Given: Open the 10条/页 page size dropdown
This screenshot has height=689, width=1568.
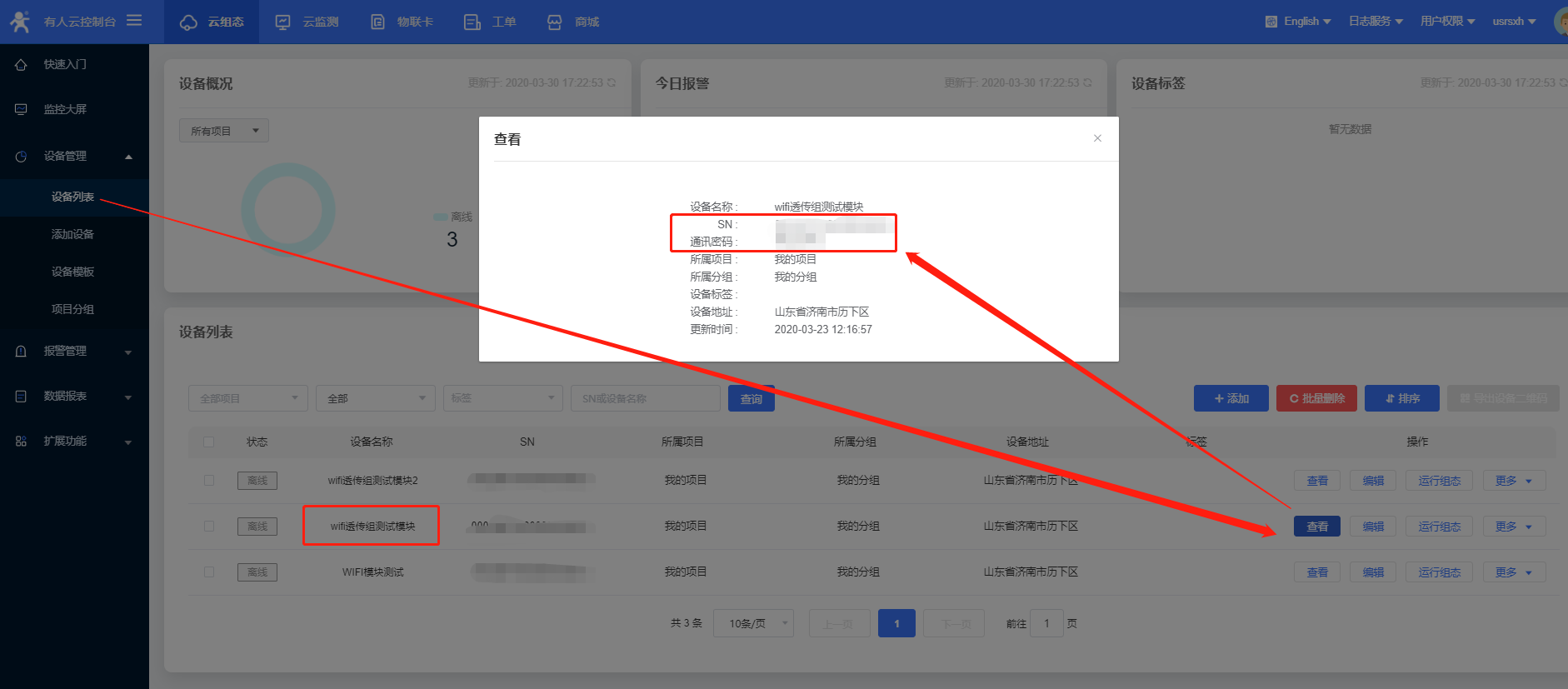Looking at the screenshot, I should pyautogui.click(x=753, y=623).
